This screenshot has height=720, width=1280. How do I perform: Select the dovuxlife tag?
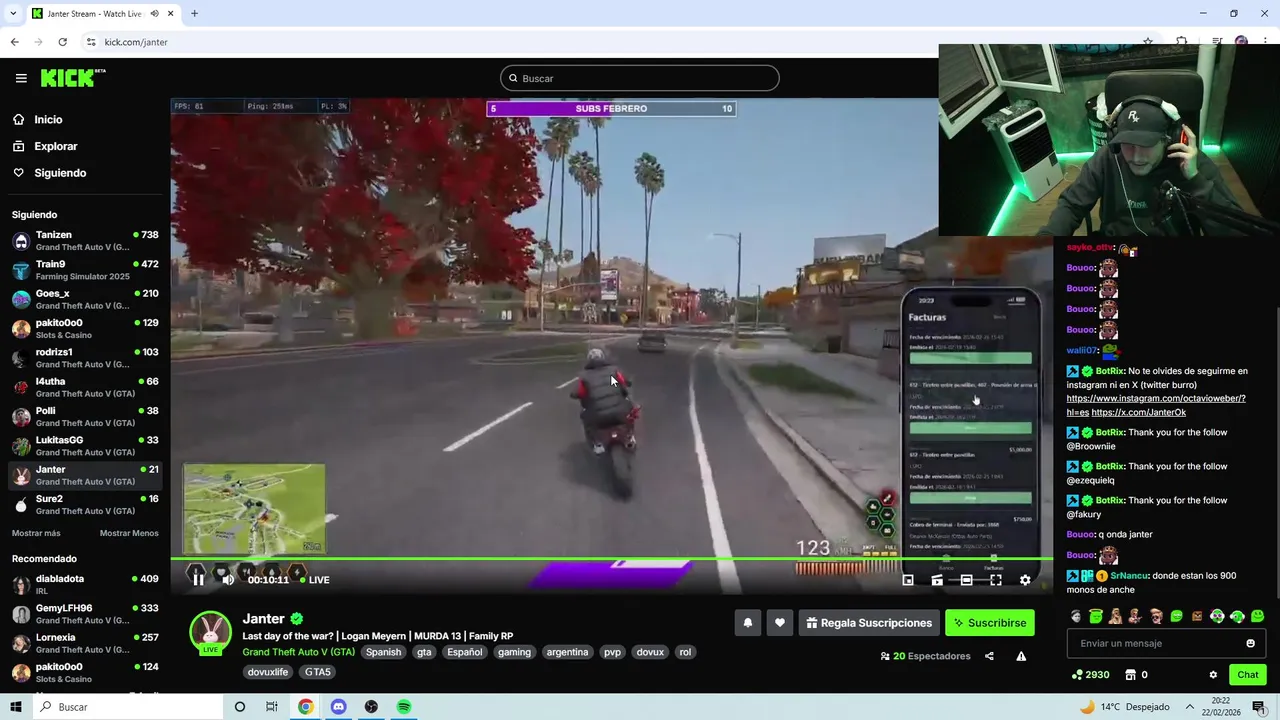coord(268,672)
